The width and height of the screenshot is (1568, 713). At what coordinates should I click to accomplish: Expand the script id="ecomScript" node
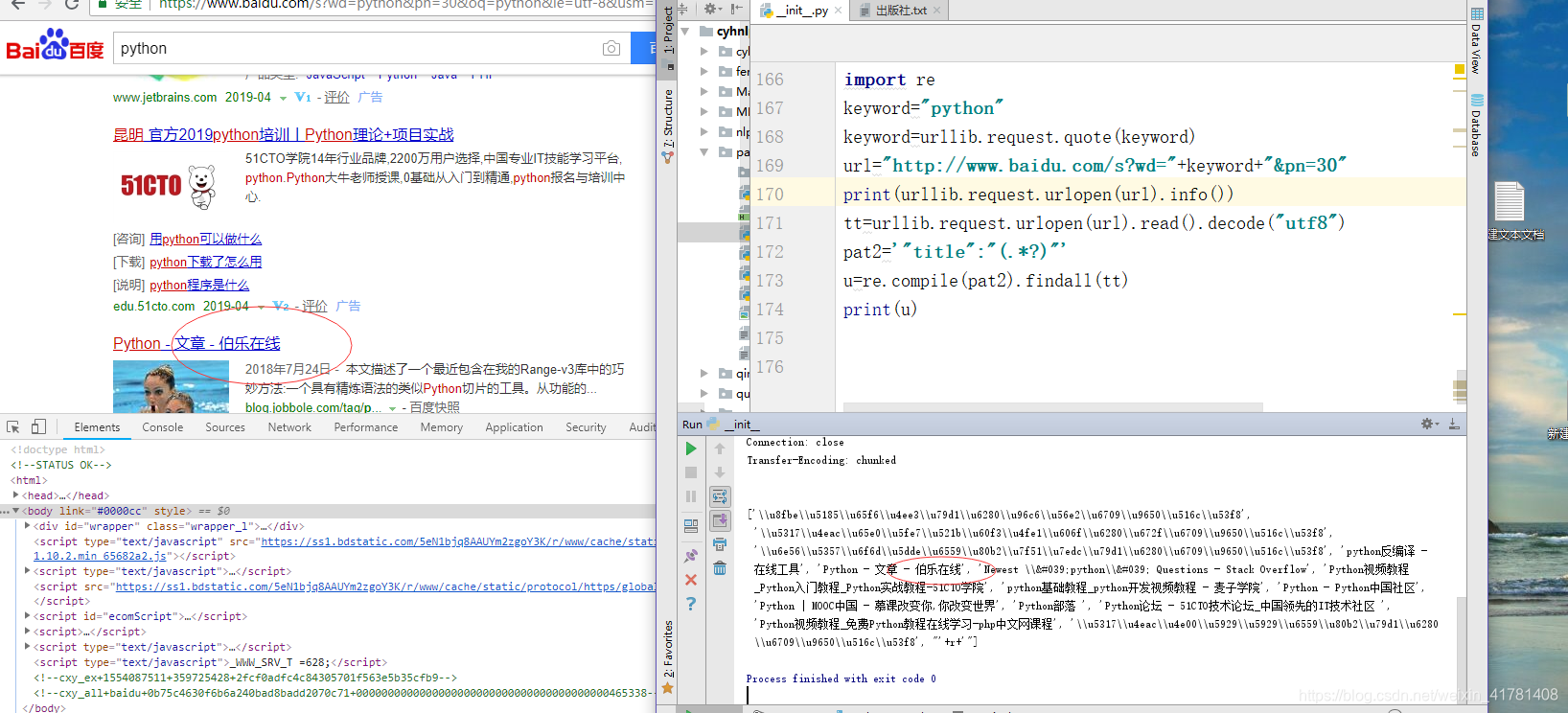click(x=27, y=616)
